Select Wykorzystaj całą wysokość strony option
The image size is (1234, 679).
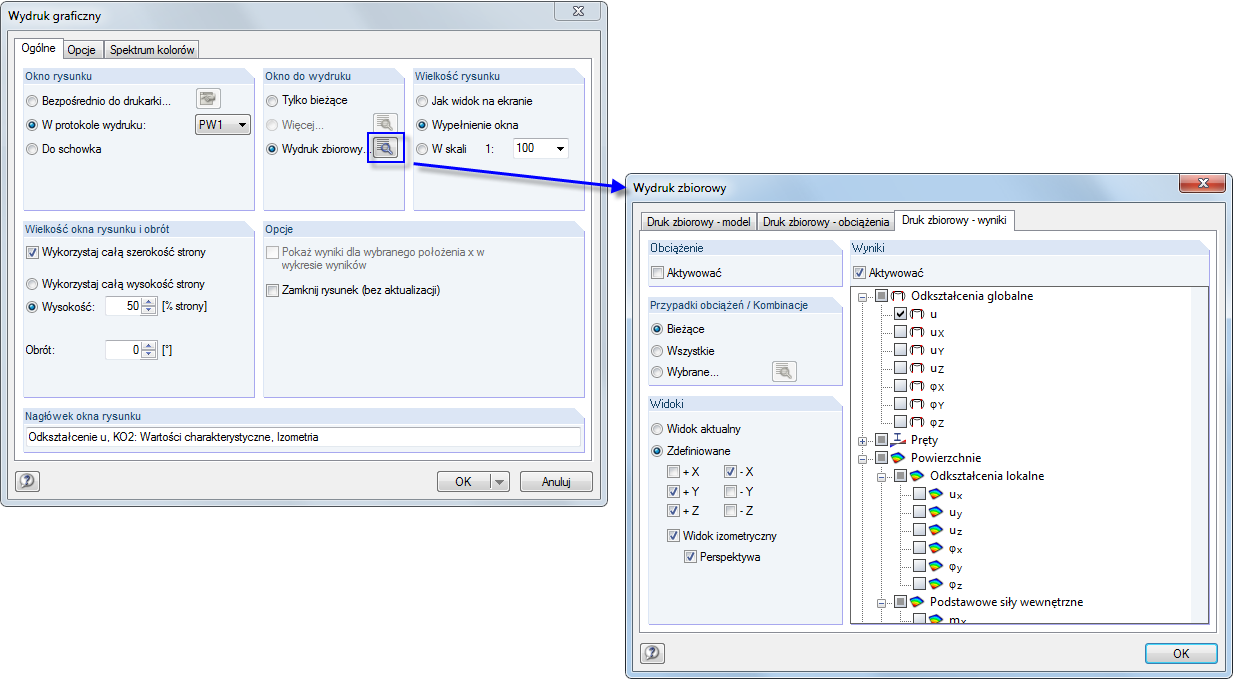(x=33, y=284)
